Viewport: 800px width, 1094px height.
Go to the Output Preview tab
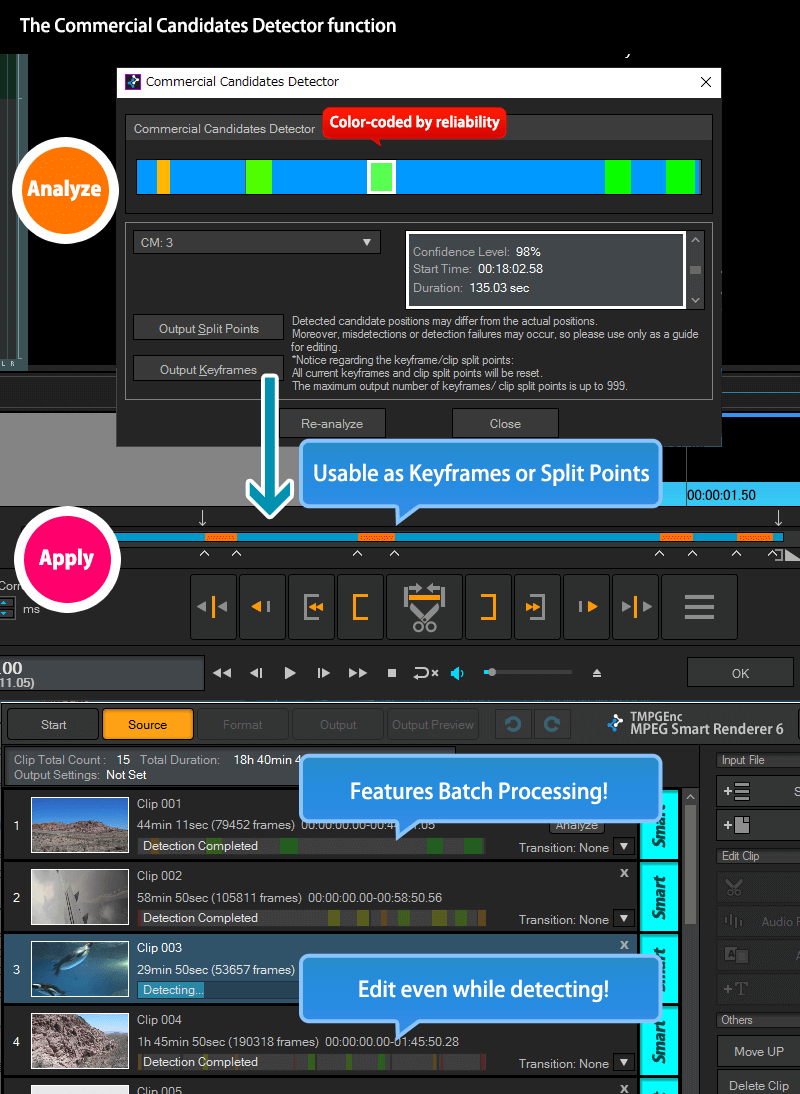[x=433, y=725]
